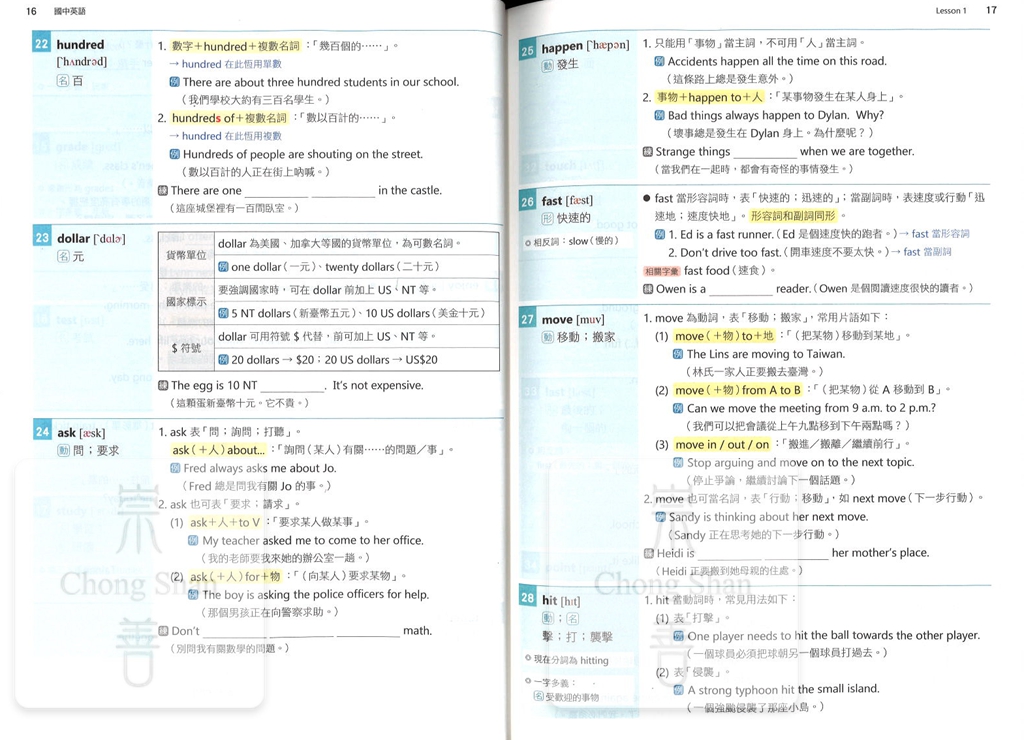Select sentence 'Stop arguing and move on'
The image size is (1024, 740).
[801, 462]
